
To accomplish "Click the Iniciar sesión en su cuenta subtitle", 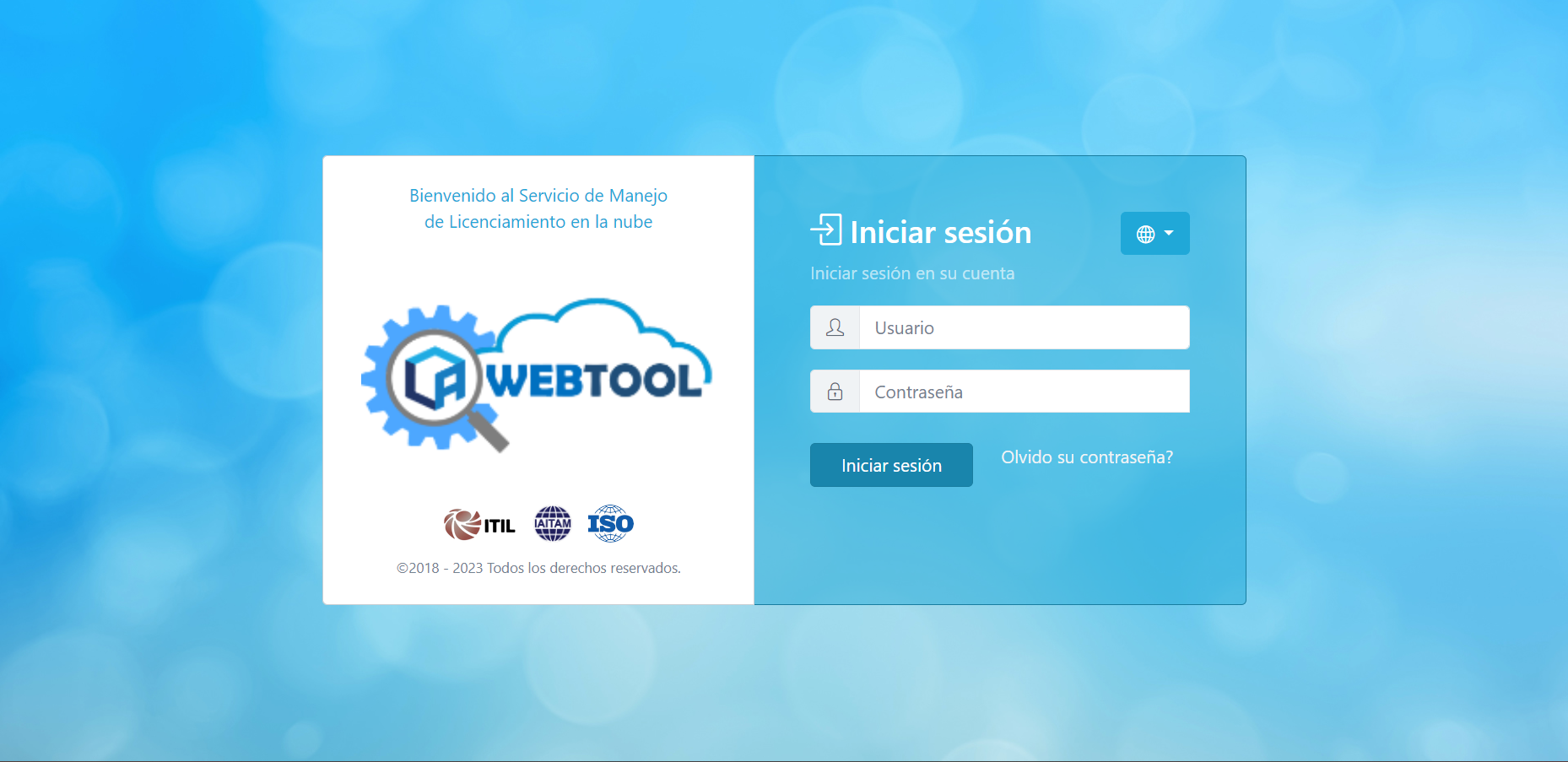I will point(911,273).
